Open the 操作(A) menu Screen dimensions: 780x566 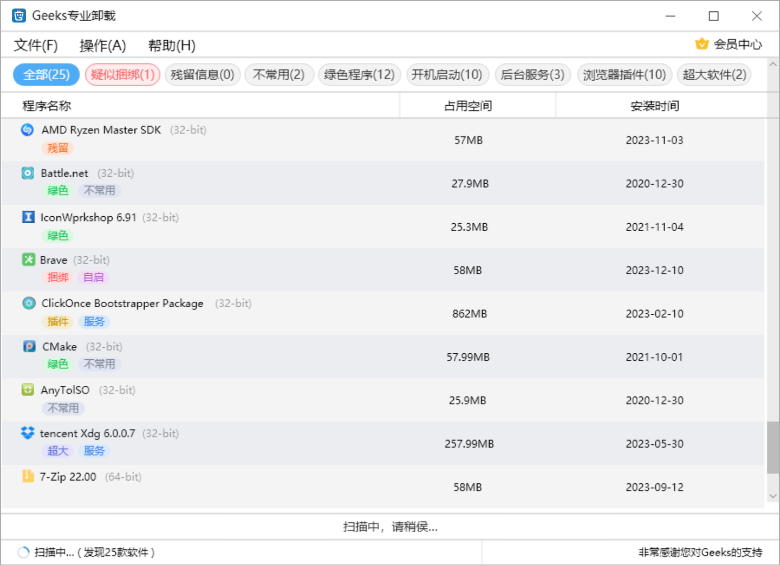coord(103,45)
